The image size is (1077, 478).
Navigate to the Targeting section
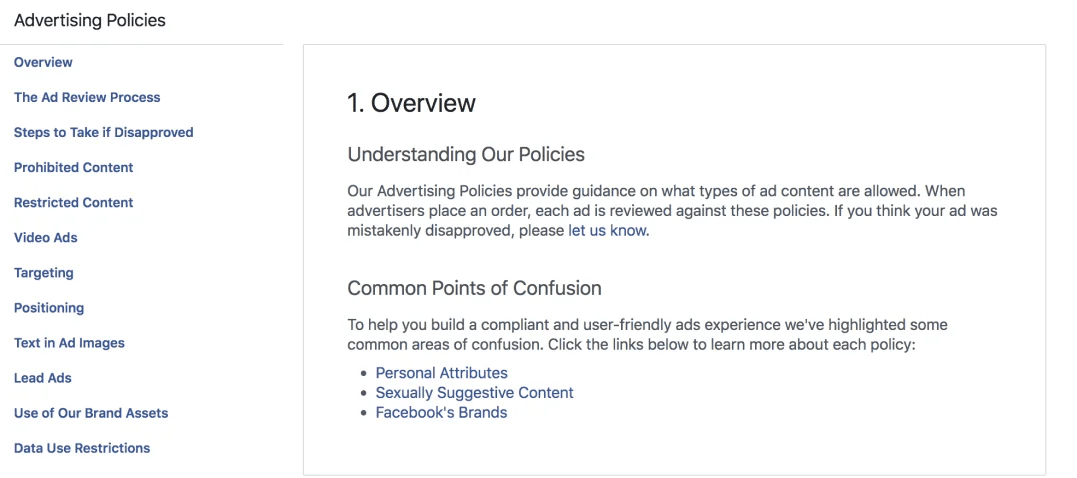(44, 273)
